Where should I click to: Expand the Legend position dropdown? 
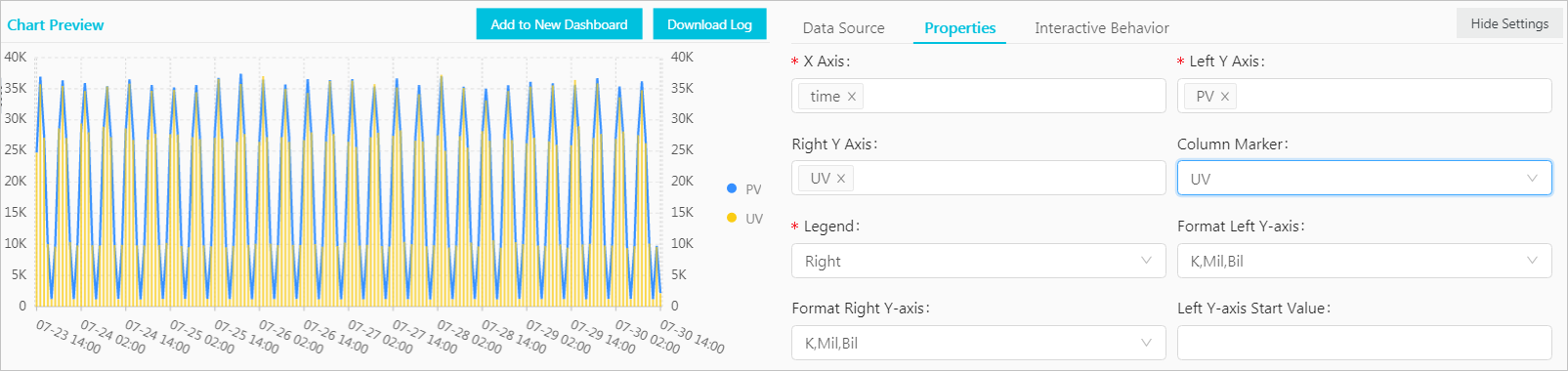click(978, 261)
